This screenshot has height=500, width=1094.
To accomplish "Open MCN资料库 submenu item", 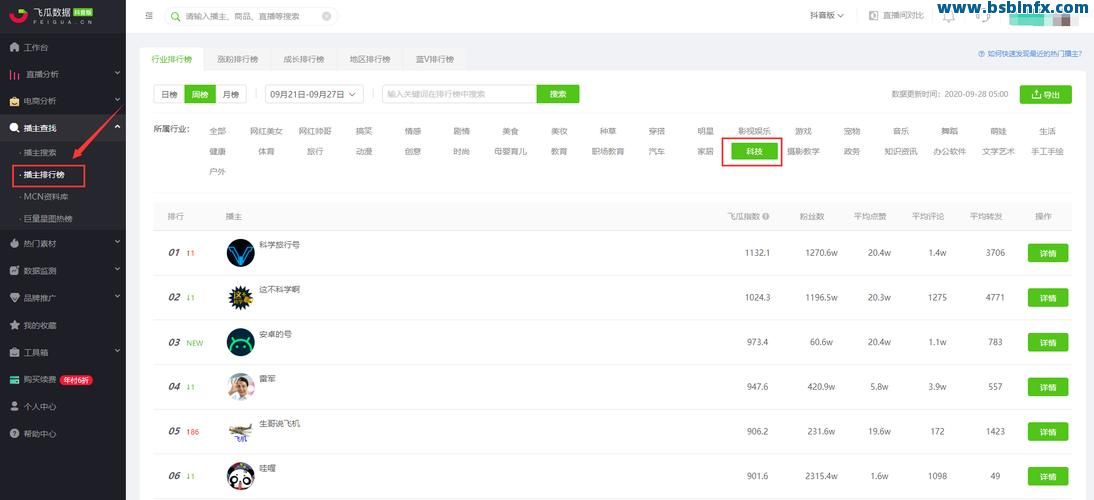I will coord(46,197).
